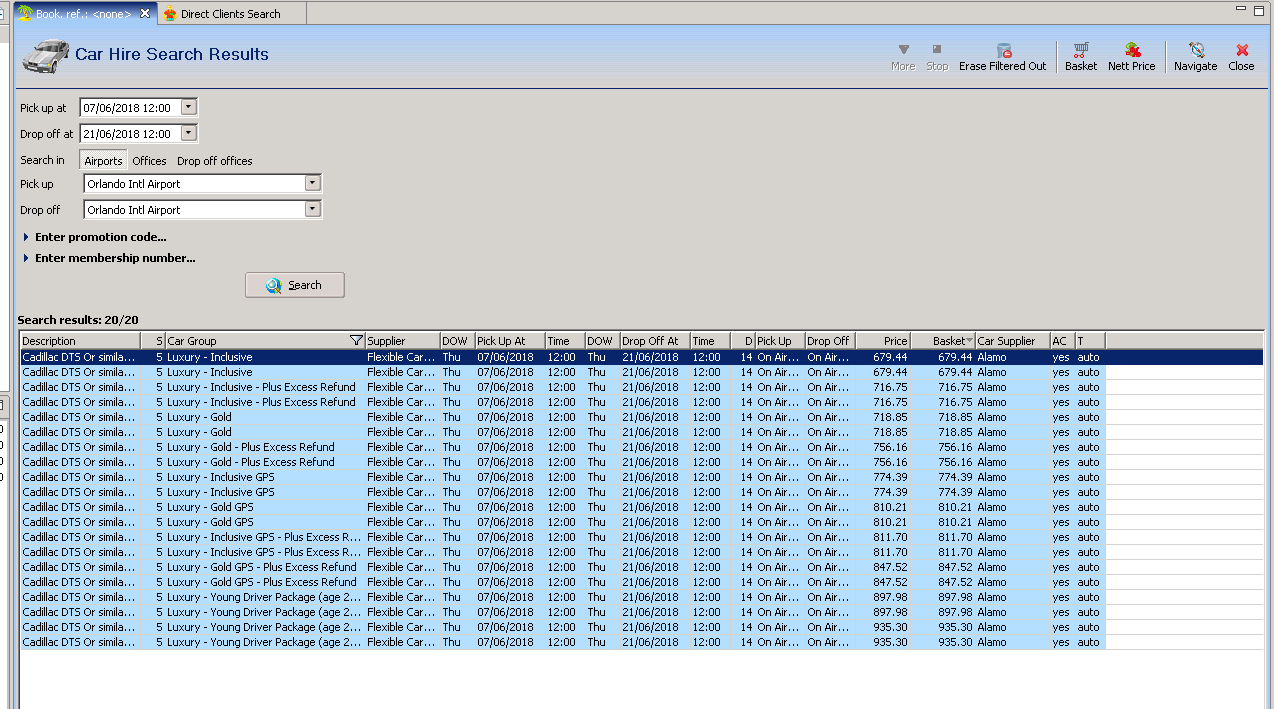Image resolution: width=1274 pixels, height=709 pixels.
Task: Click the filter funnel in Car Group header
Action: (357, 341)
